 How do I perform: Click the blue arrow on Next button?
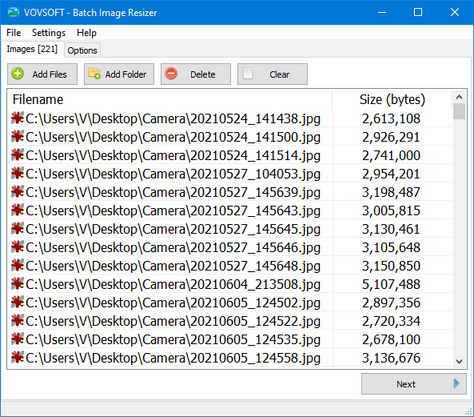coord(457,383)
